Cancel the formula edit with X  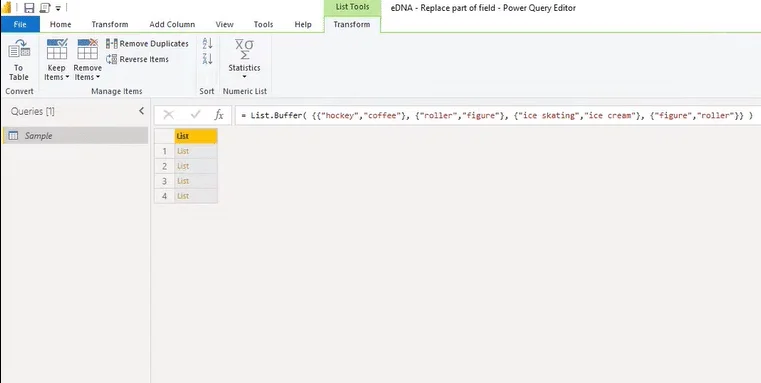coord(168,115)
